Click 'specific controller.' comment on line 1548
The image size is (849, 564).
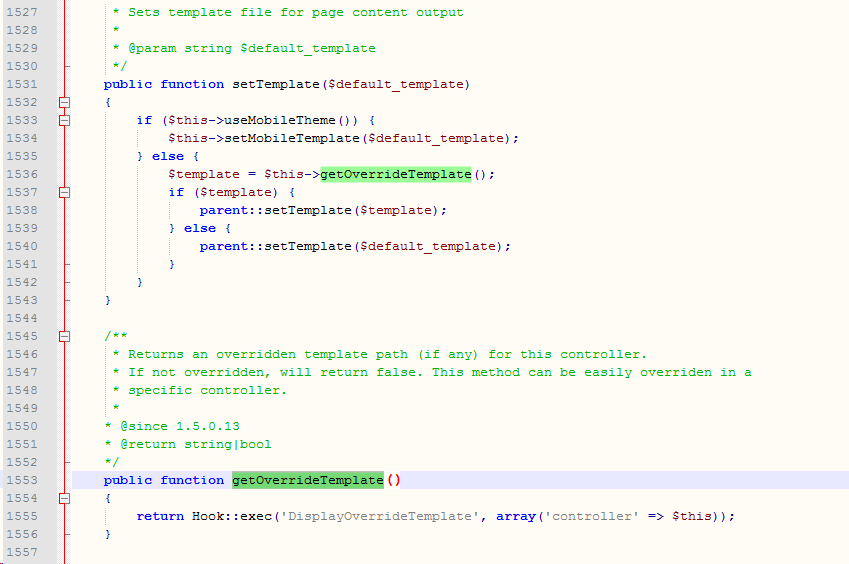point(207,390)
